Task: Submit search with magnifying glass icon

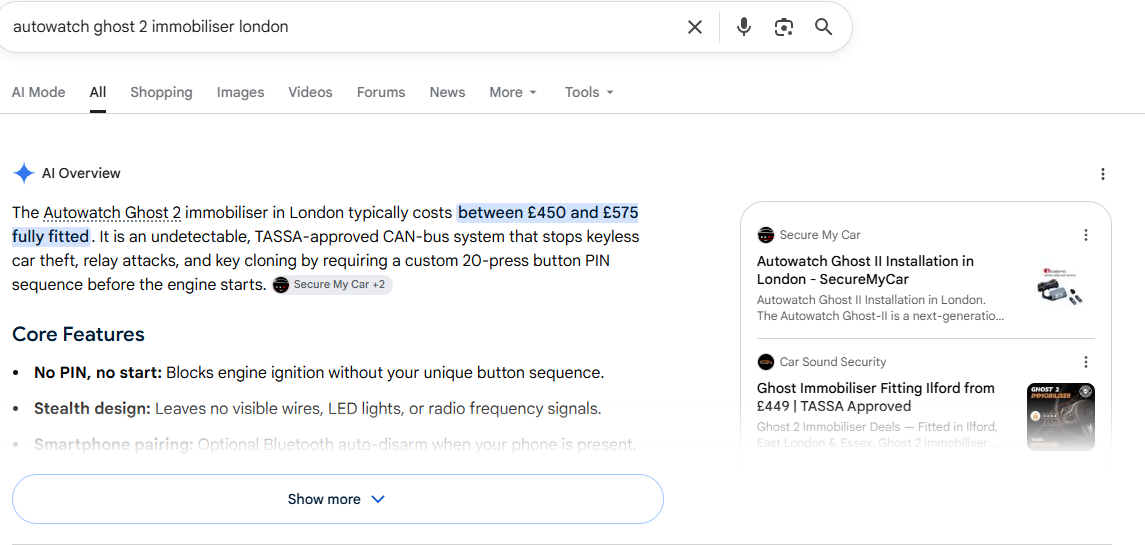Action: point(824,27)
